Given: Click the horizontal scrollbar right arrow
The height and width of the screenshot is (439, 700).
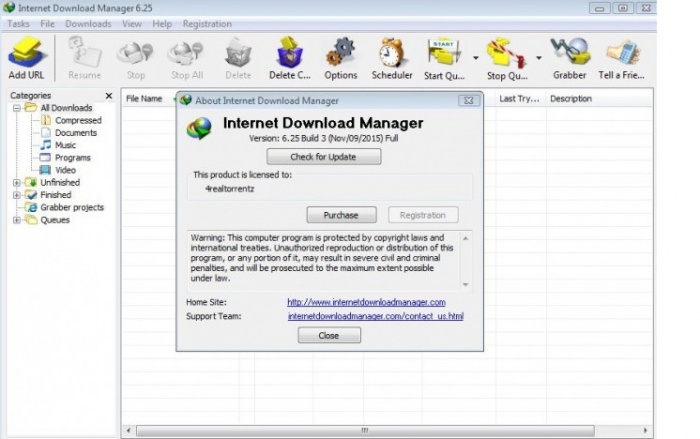Looking at the screenshot, I should [645, 431].
